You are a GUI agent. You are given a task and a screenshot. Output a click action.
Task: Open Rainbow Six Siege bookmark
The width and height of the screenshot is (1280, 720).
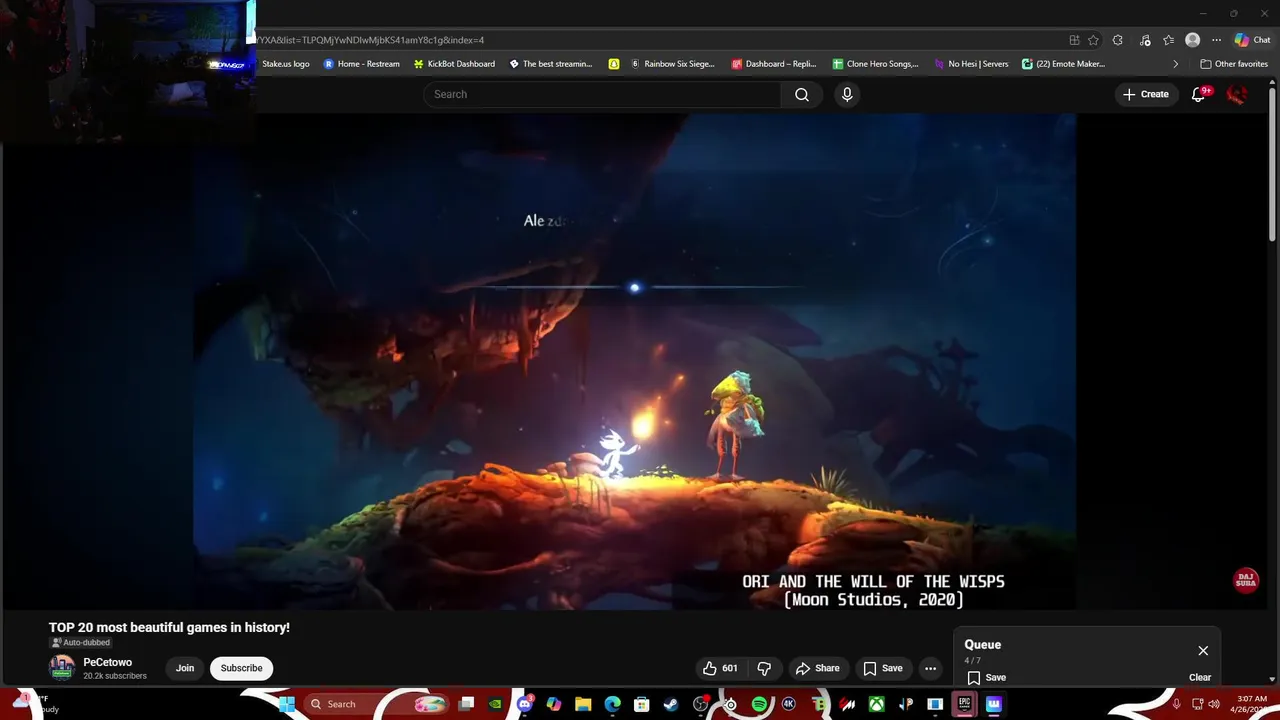[x=672, y=64]
